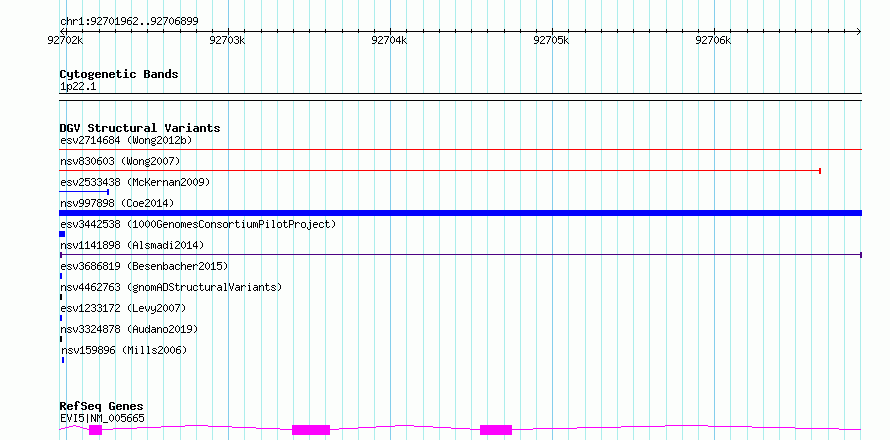
Task: Click the purple nsv1141898 variant line
Action: (460, 255)
